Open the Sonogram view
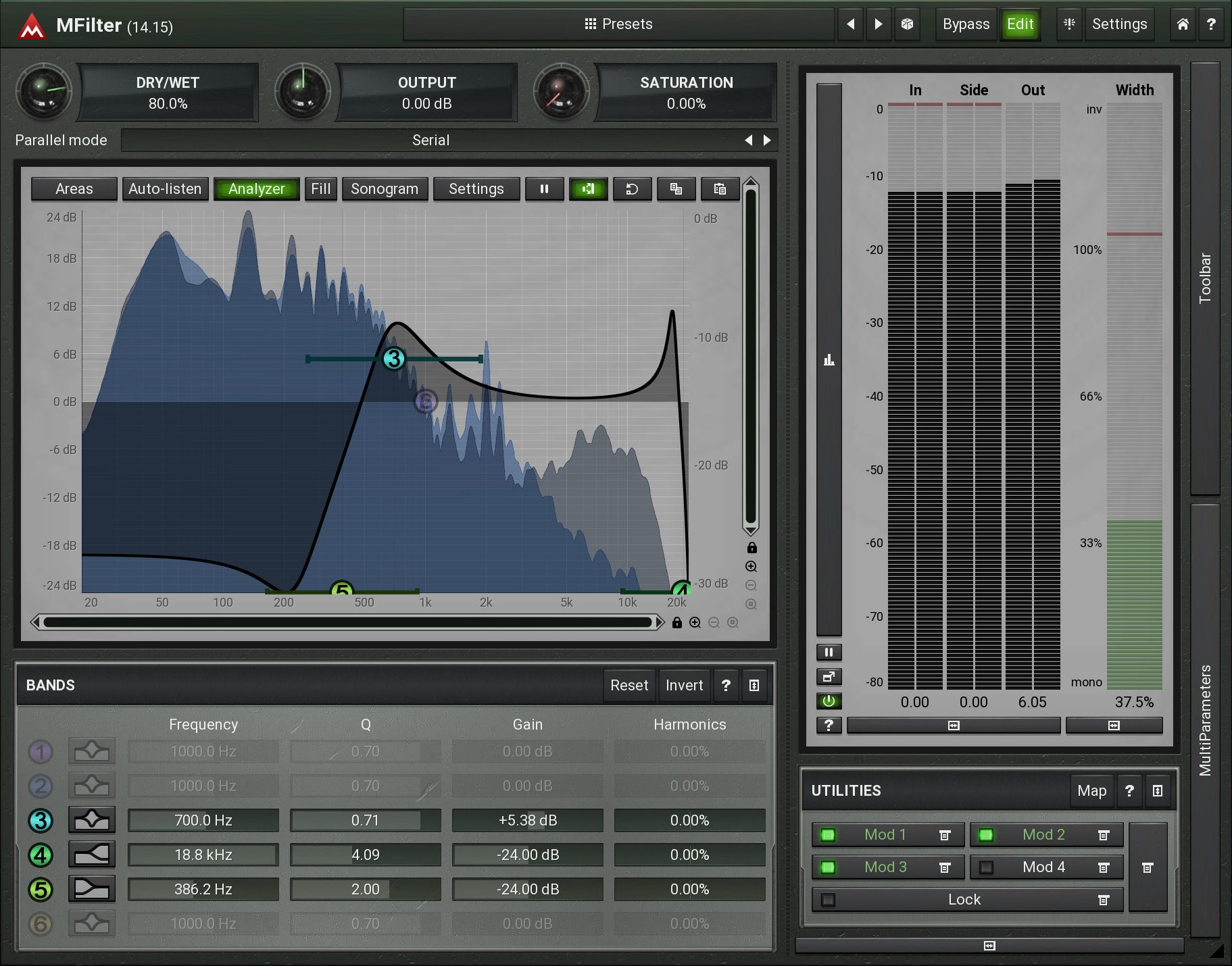 [x=384, y=189]
